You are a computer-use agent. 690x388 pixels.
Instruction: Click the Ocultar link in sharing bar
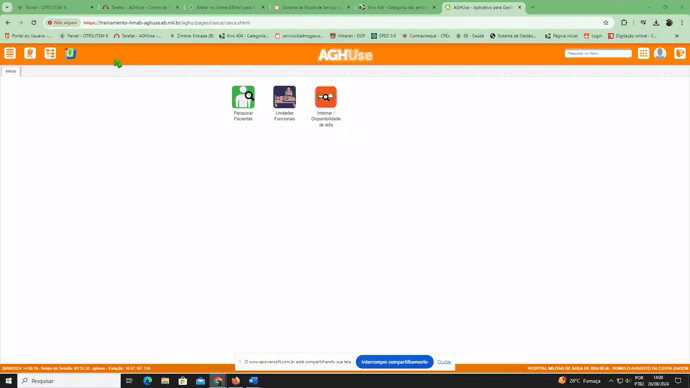point(444,362)
